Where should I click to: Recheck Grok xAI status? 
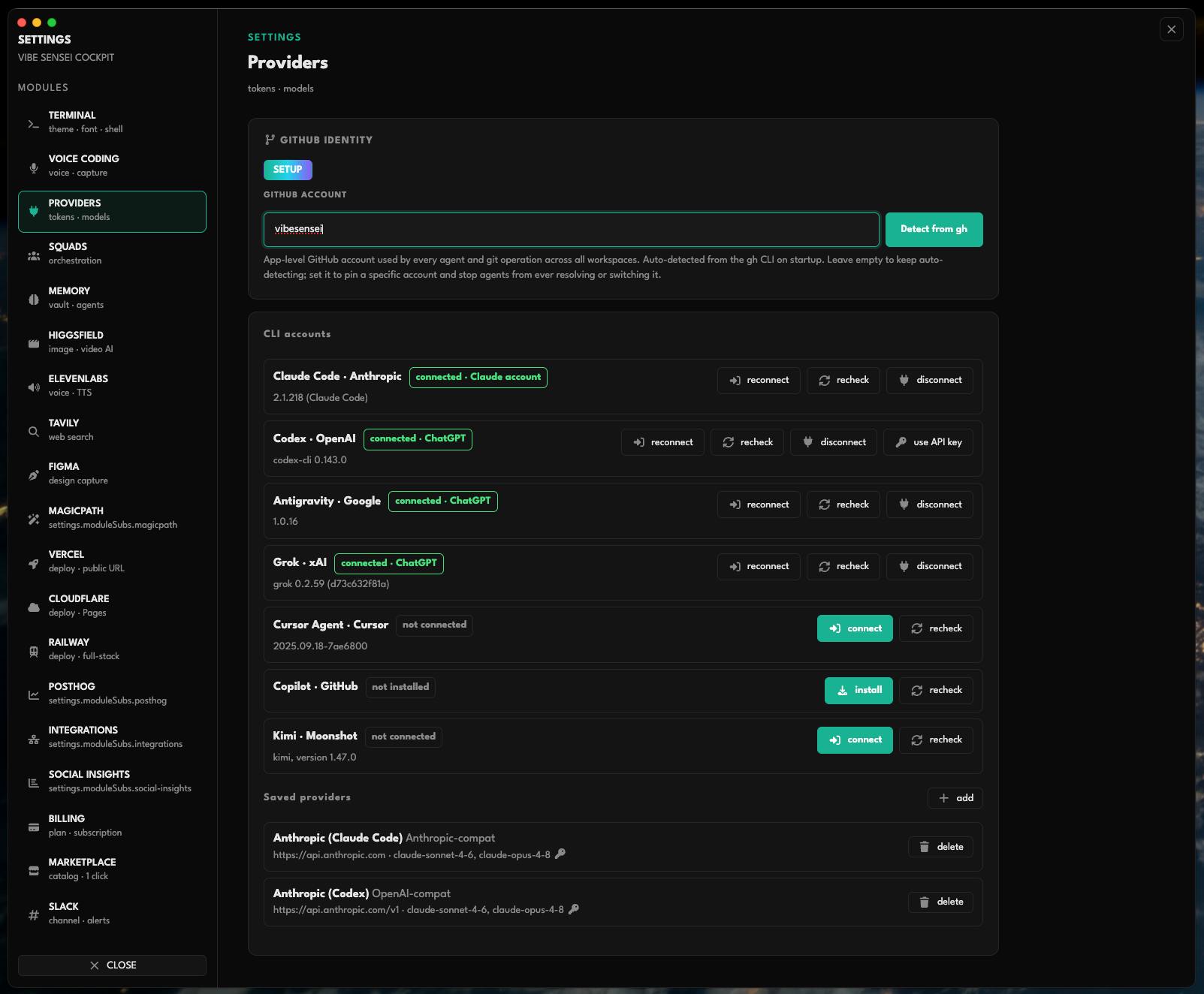tap(843, 567)
